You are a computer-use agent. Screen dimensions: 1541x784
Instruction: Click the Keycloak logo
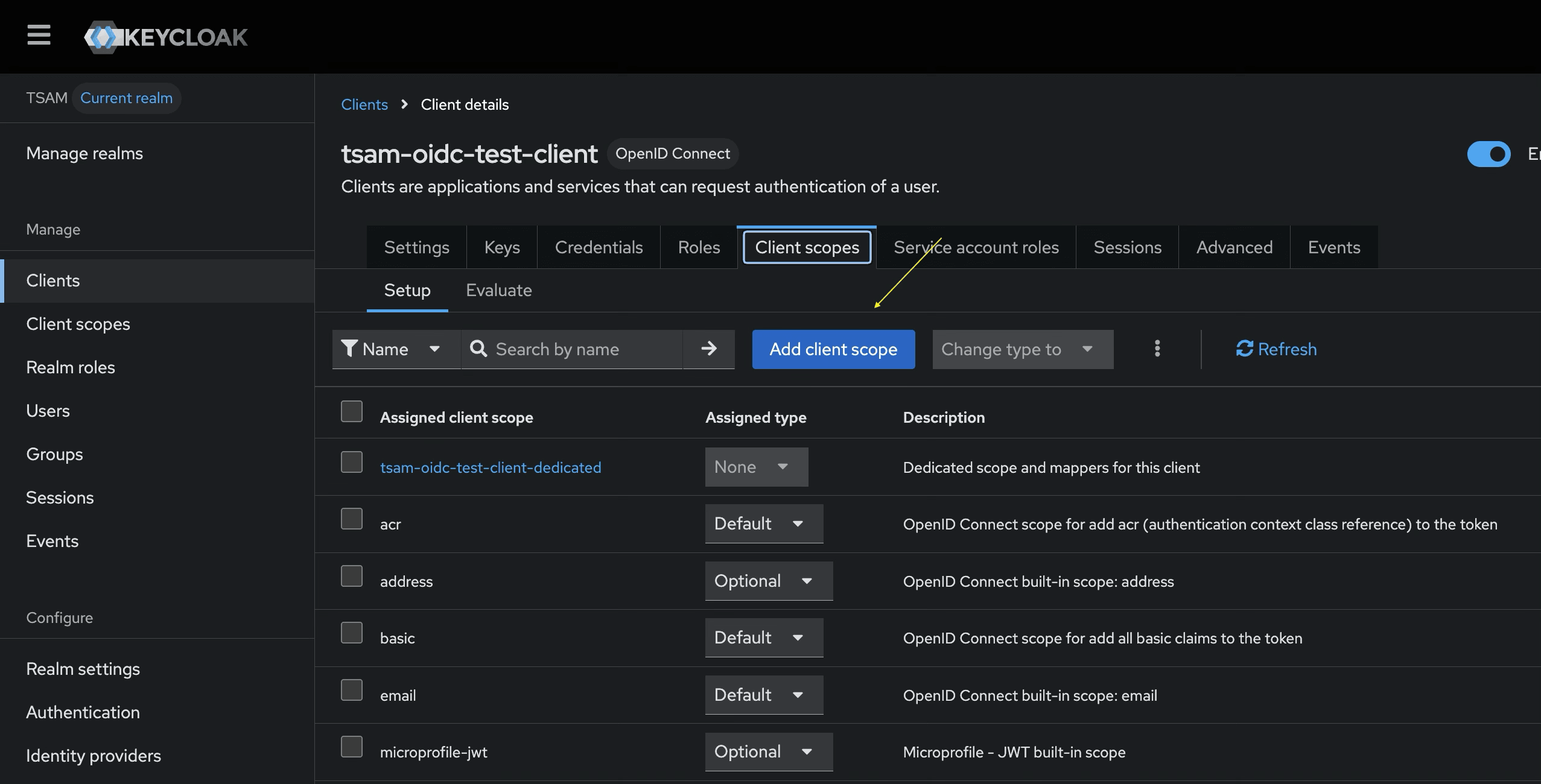[166, 37]
